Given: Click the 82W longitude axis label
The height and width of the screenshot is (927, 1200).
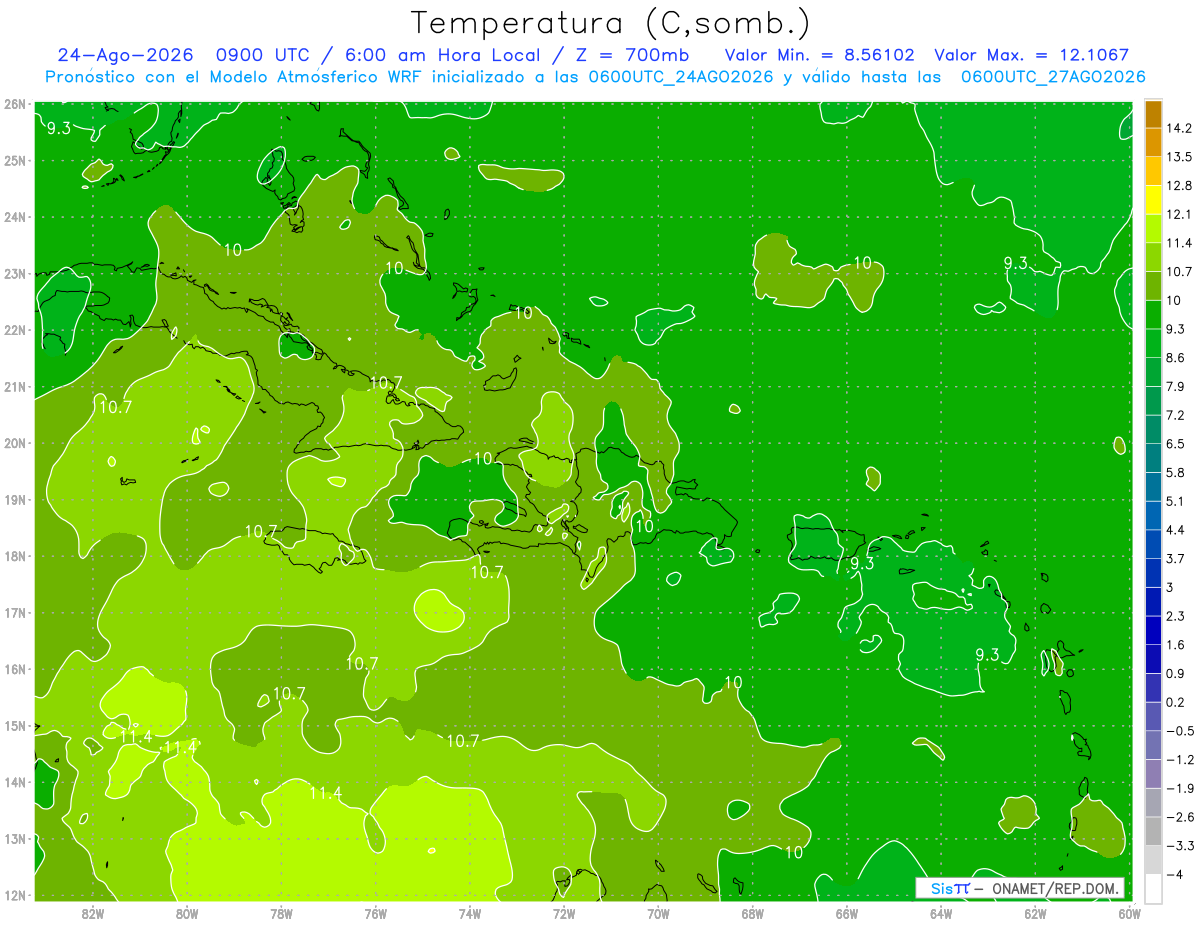Looking at the screenshot, I should coord(93,913).
